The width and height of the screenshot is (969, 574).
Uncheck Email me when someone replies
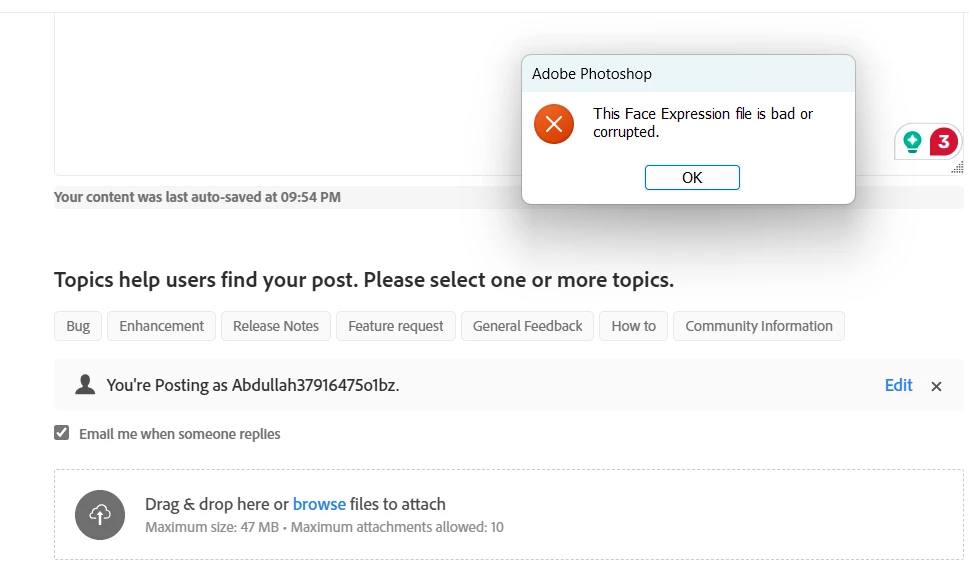coord(61,433)
